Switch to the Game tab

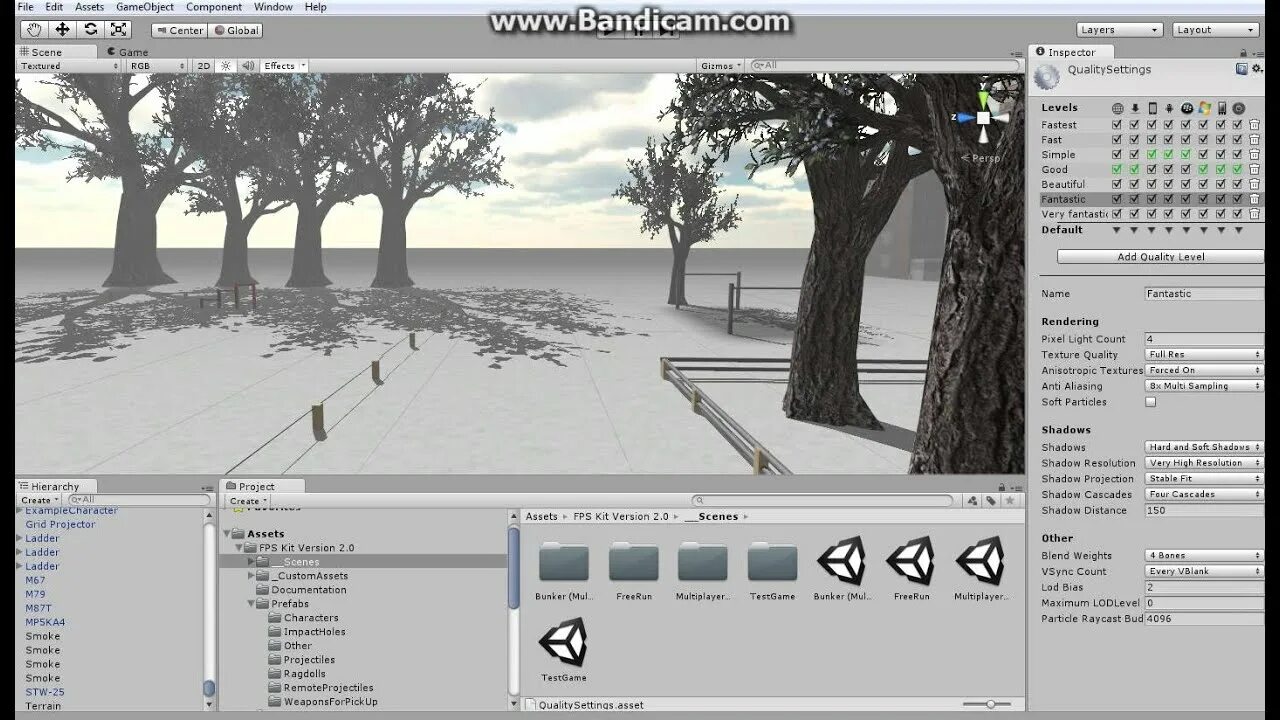point(127,52)
